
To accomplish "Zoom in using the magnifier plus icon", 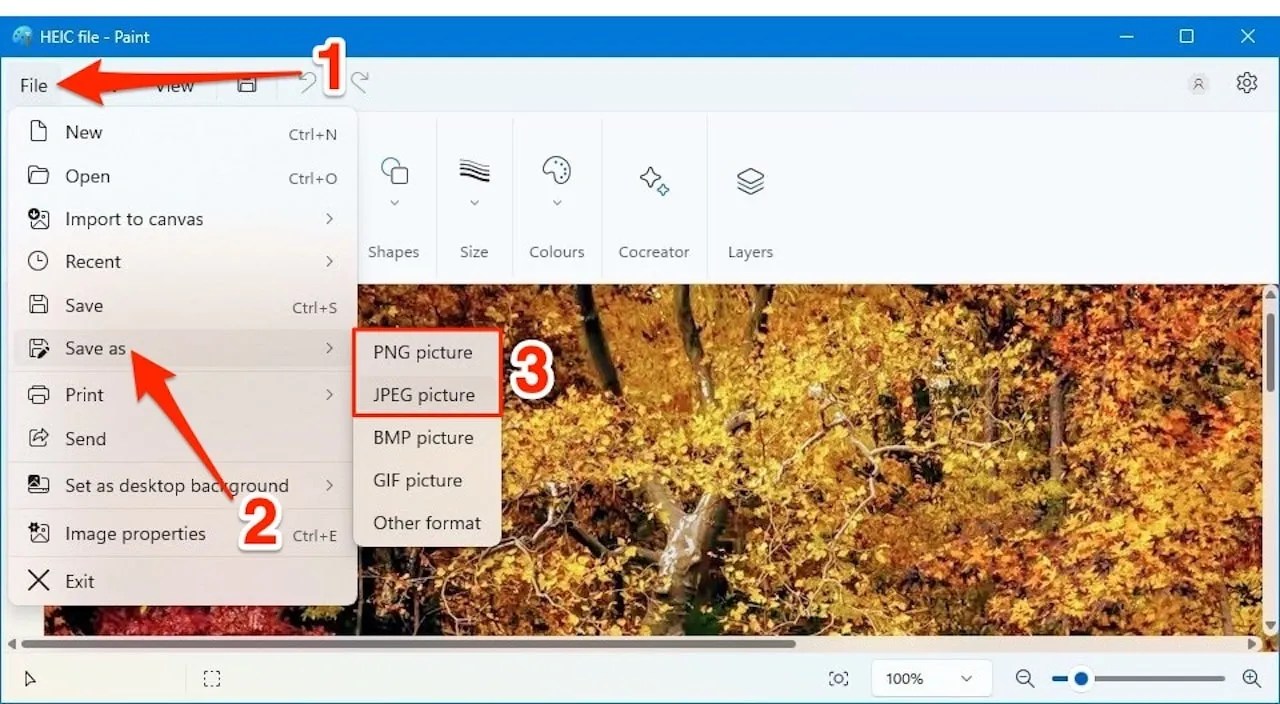I will (x=1250, y=678).
